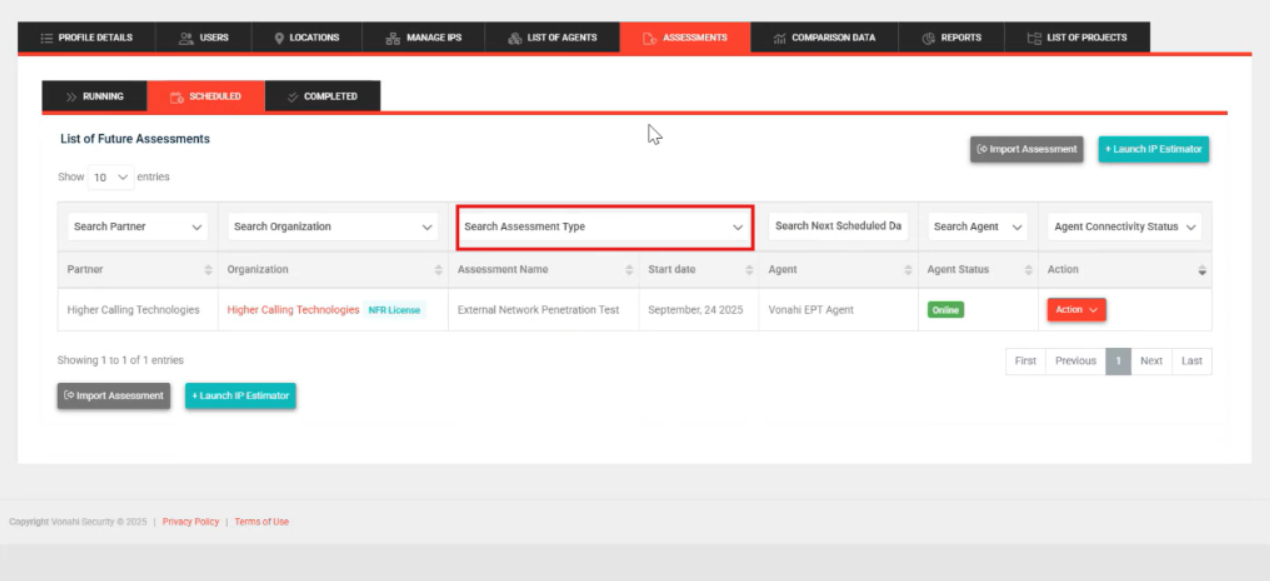Click the Profile Details list icon
This screenshot has width=1270, height=581.
pyautogui.click(x=46, y=38)
